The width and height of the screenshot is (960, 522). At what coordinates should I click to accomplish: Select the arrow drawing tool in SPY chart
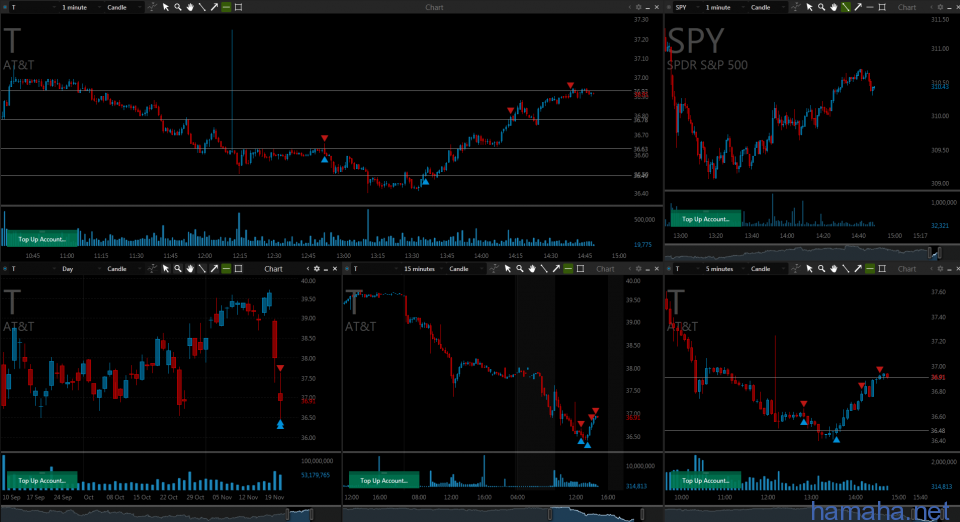[x=858, y=7]
